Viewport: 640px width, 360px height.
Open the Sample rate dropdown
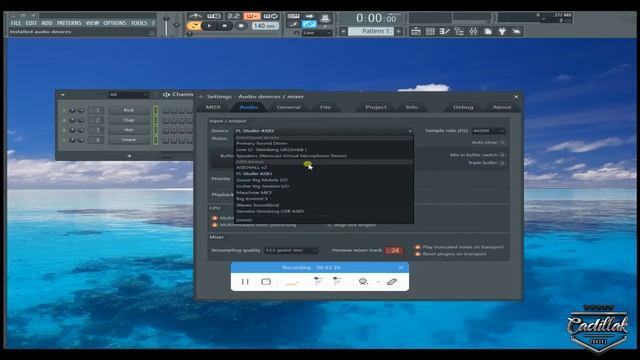click(488, 131)
